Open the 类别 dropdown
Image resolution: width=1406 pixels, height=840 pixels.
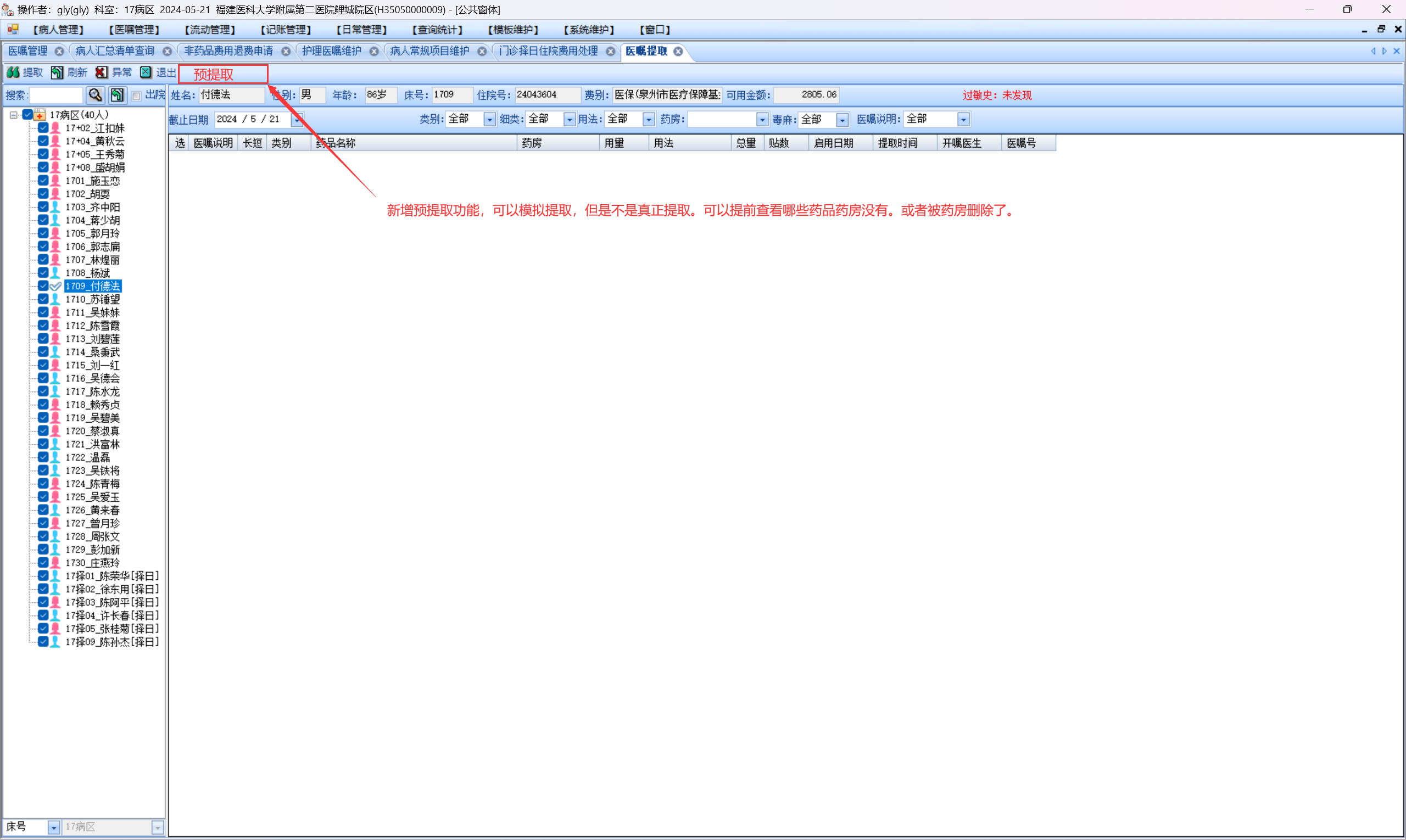click(489, 120)
